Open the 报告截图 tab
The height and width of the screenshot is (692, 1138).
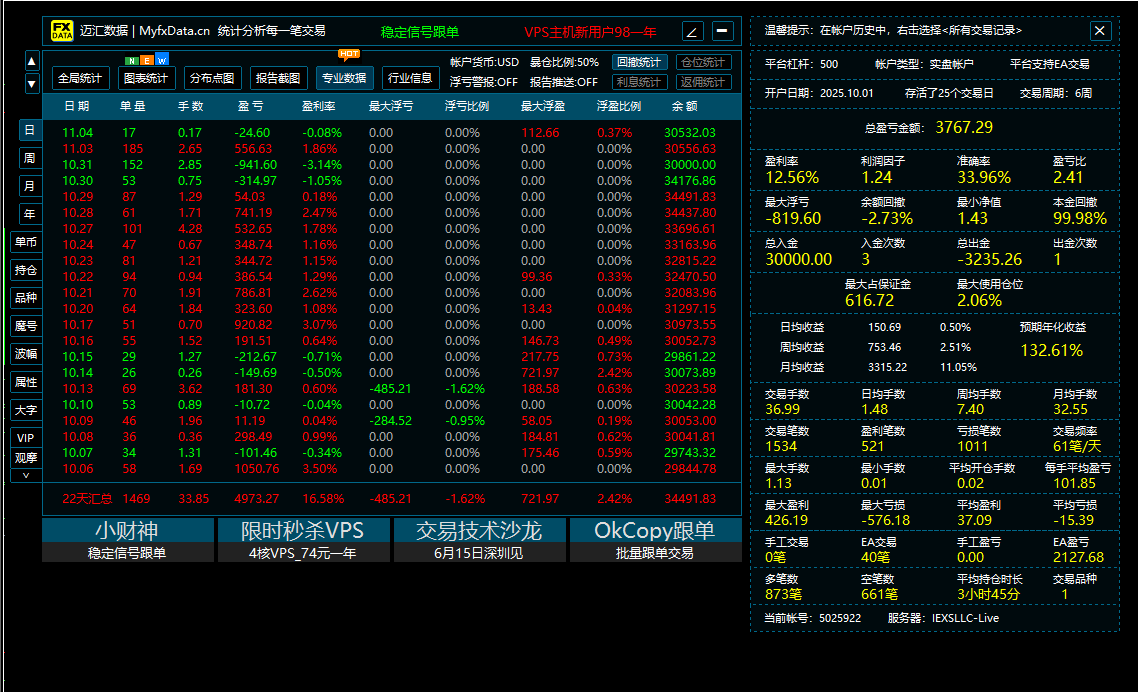pos(278,78)
